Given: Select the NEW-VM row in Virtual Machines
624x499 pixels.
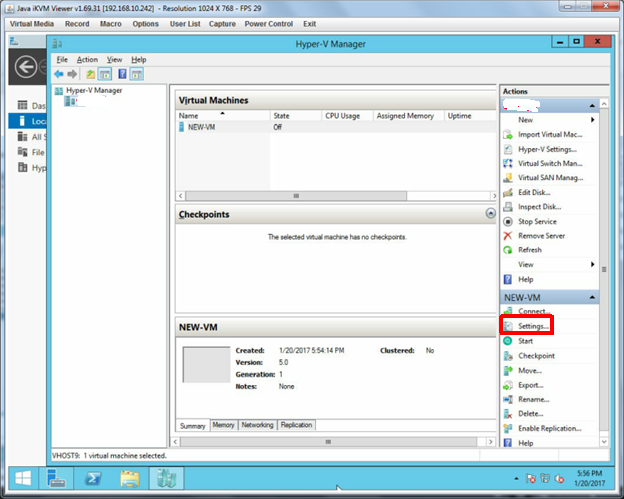Looking at the screenshot, I should [336, 127].
